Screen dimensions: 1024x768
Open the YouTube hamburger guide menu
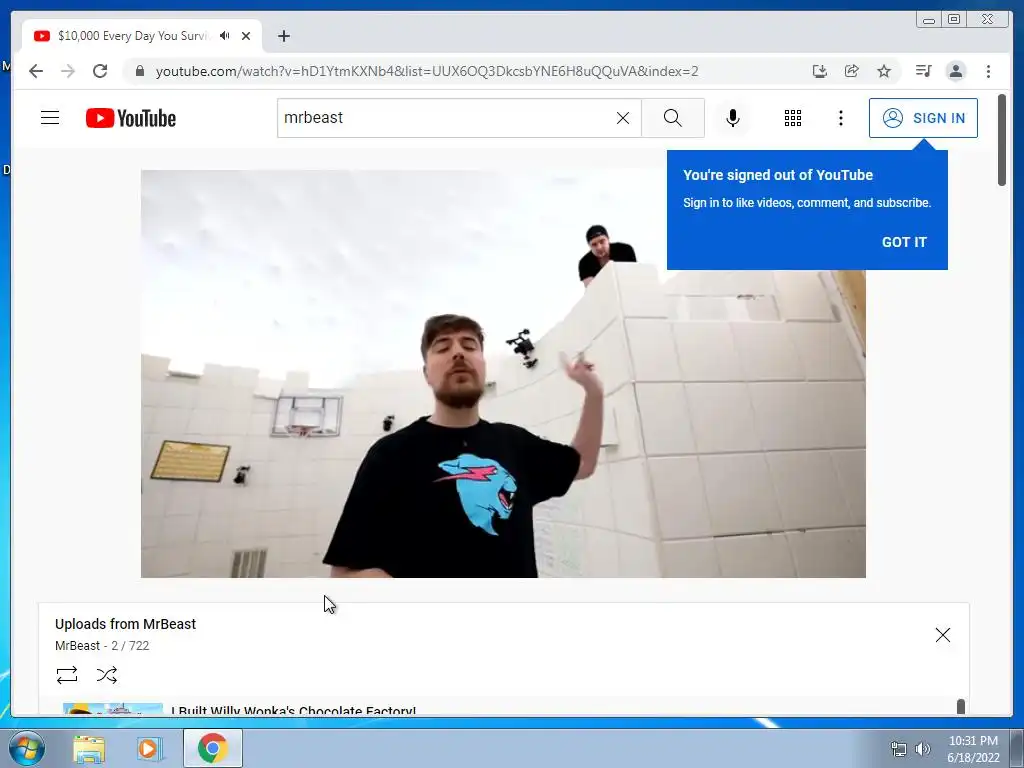tap(50, 118)
